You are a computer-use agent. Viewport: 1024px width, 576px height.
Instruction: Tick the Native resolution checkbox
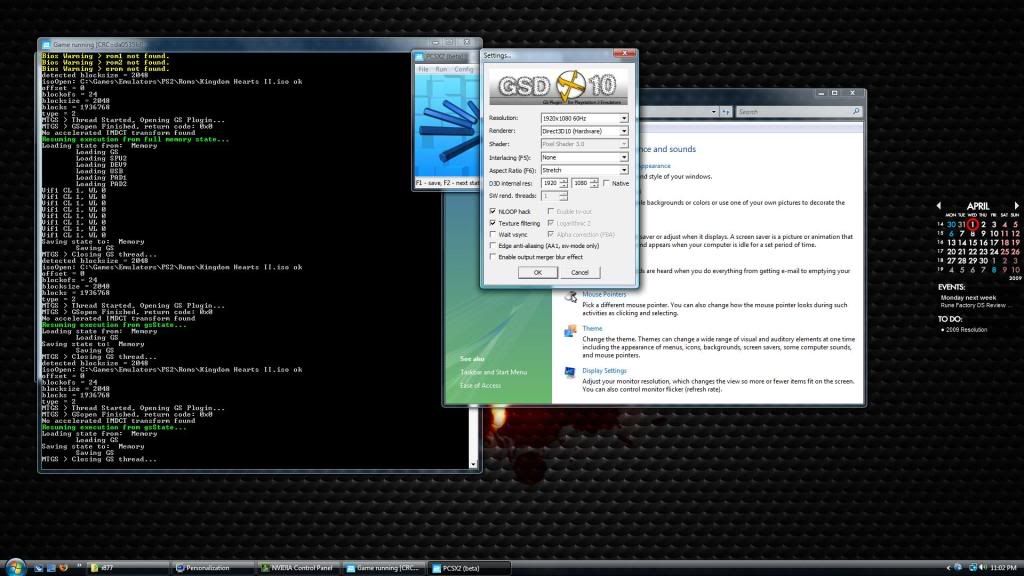(607, 184)
